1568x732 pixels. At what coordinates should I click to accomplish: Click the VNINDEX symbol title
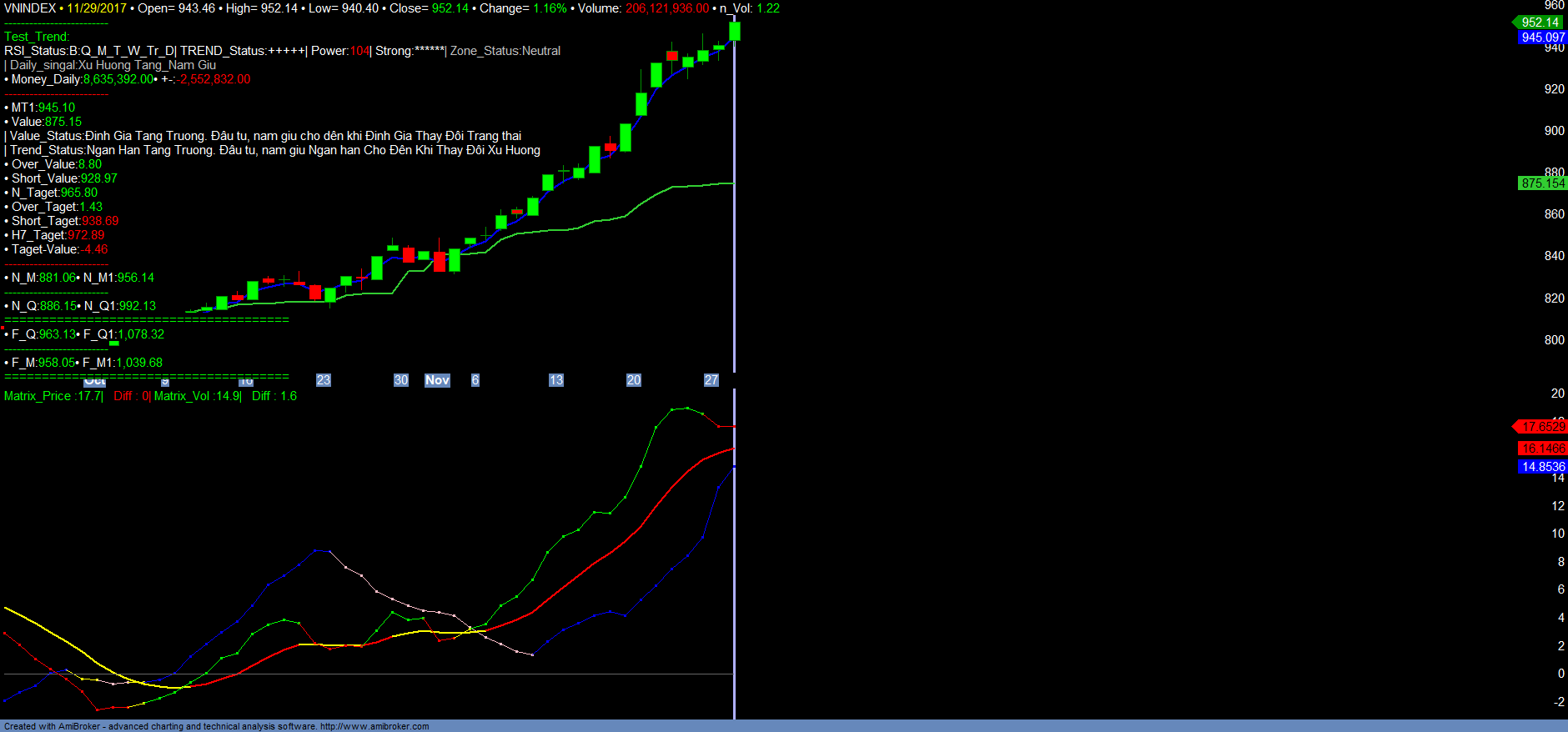click(30, 8)
